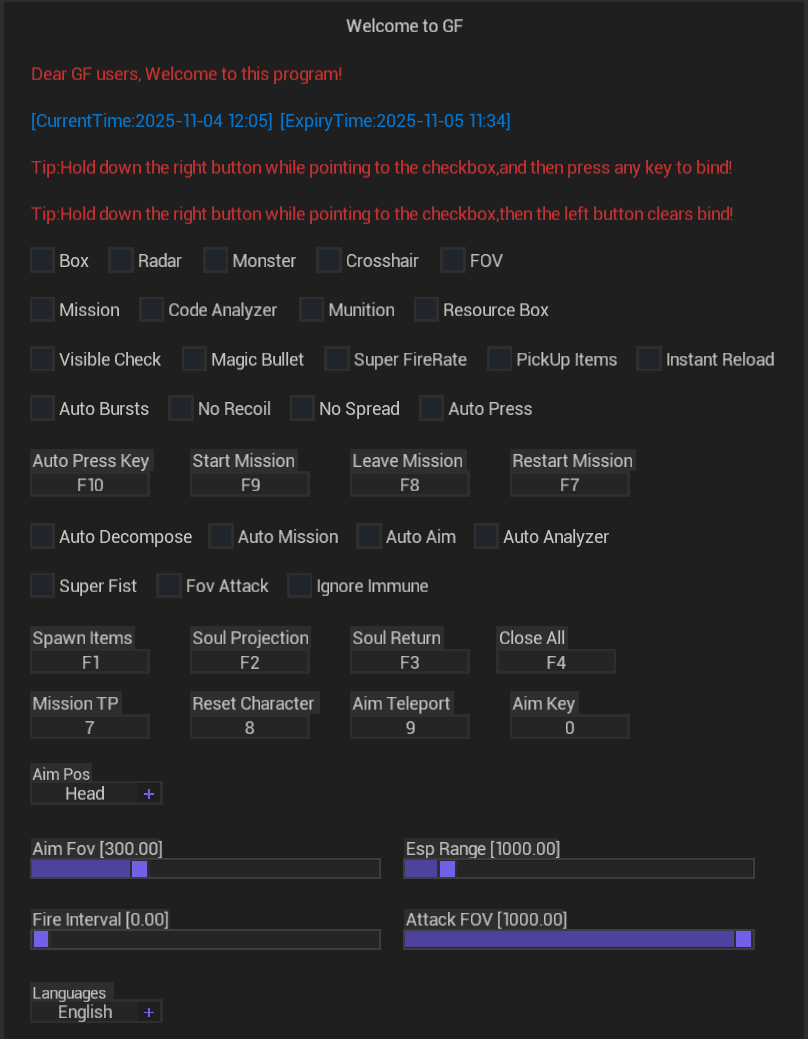
Task: Check the Crosshair option
Action: 329,261
